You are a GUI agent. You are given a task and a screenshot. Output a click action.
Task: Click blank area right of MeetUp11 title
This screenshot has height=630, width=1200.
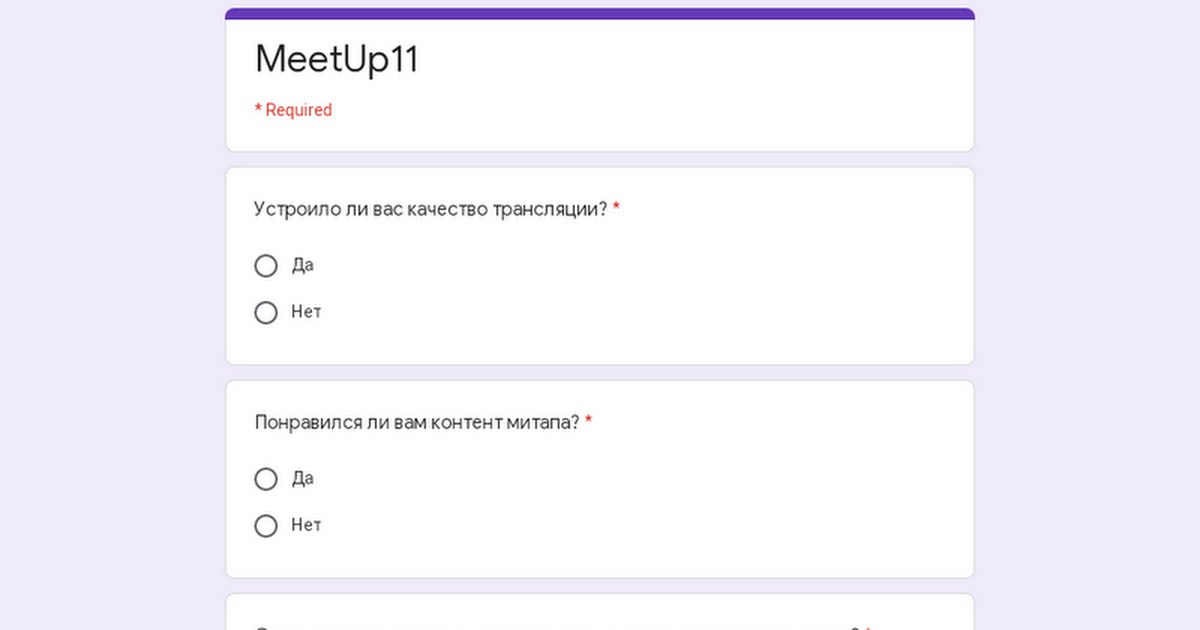pyautogui.click(x=700, y=60)
